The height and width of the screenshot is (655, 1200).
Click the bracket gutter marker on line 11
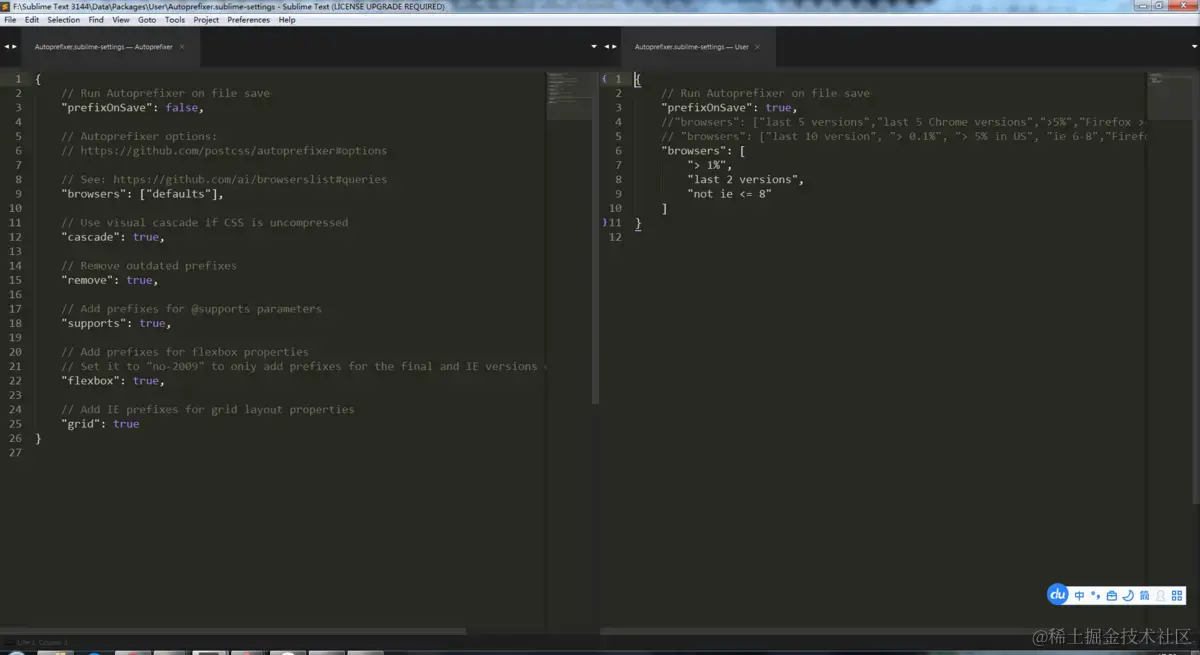pyautogui.click(x=604, y=223)
